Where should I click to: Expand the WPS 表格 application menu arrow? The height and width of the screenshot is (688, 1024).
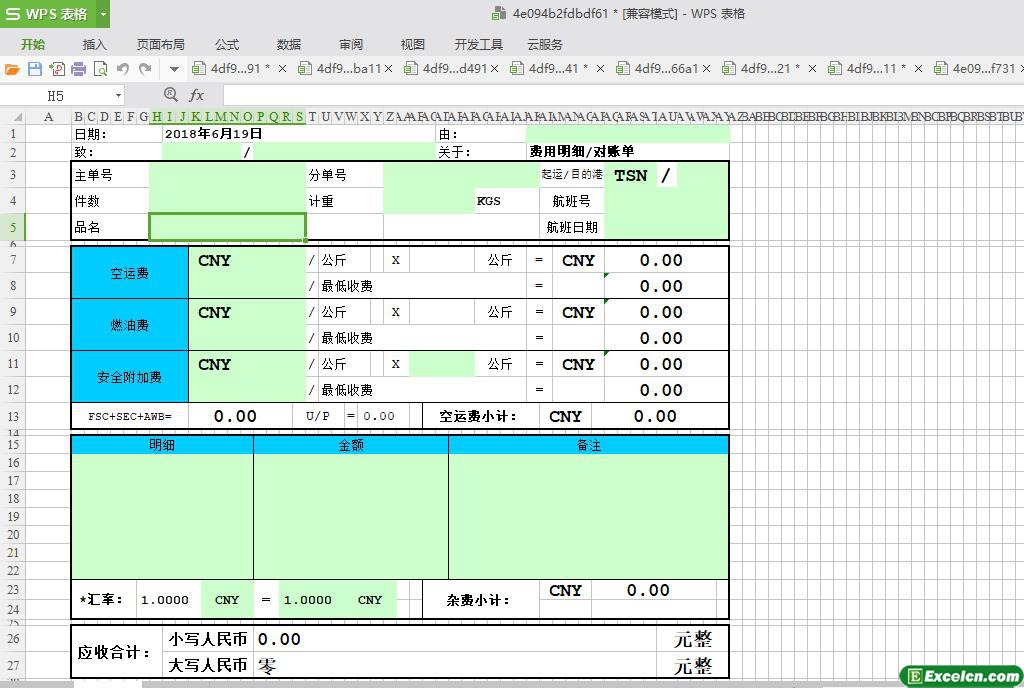coord(103,14)
